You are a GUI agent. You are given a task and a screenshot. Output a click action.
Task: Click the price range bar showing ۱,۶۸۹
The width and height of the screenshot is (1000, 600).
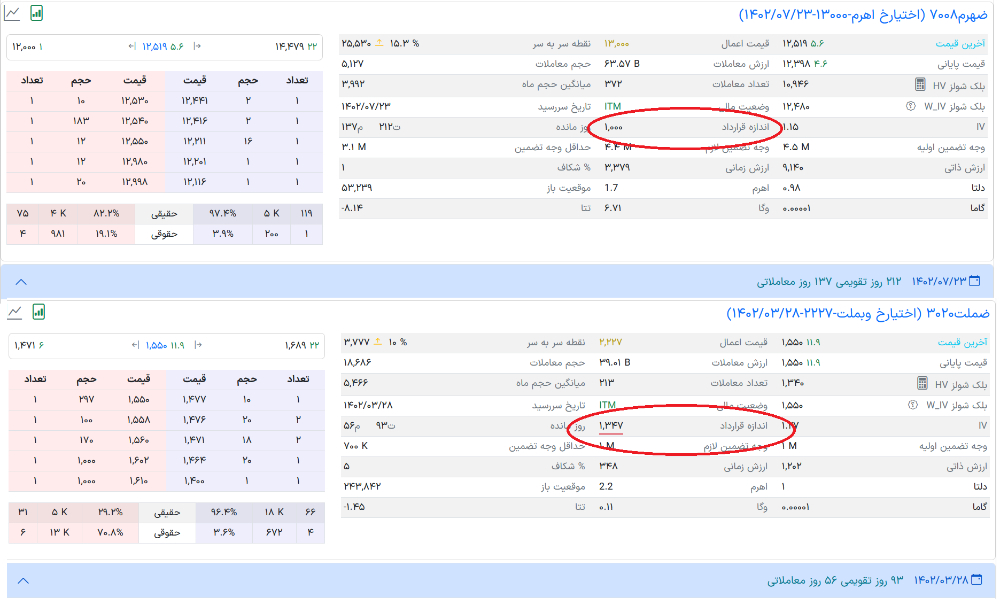pos(166,345)
